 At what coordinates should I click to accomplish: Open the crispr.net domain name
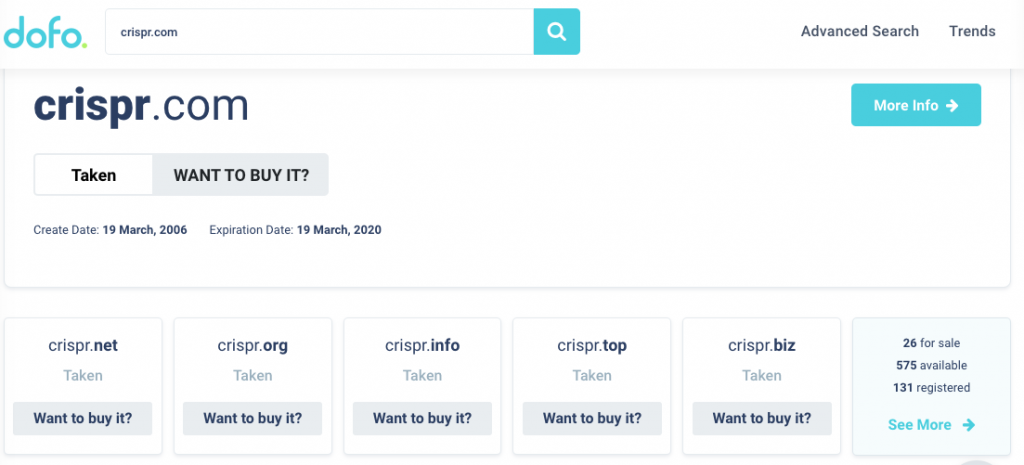coord(83,345)
